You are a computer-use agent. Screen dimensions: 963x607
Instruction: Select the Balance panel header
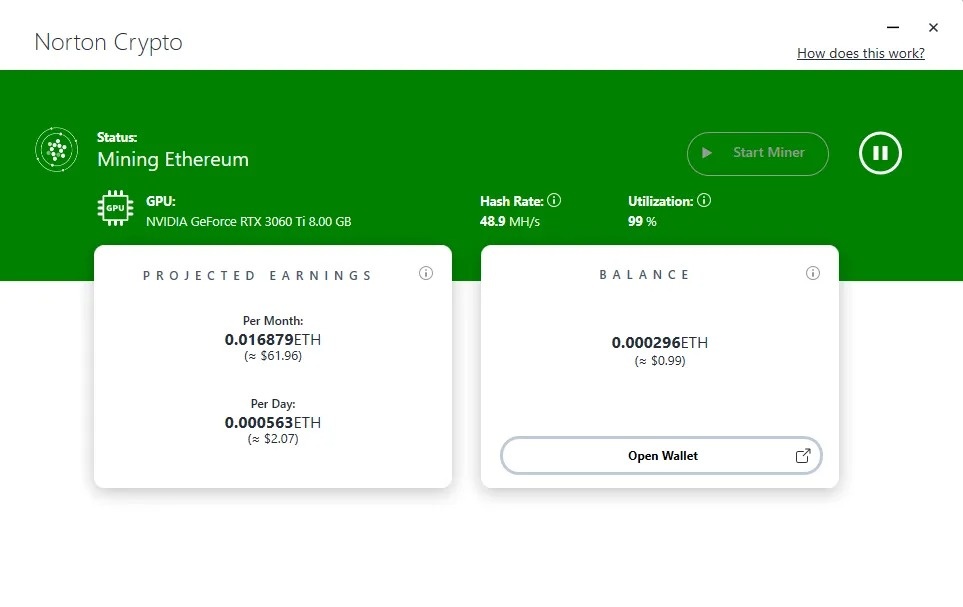645,273
